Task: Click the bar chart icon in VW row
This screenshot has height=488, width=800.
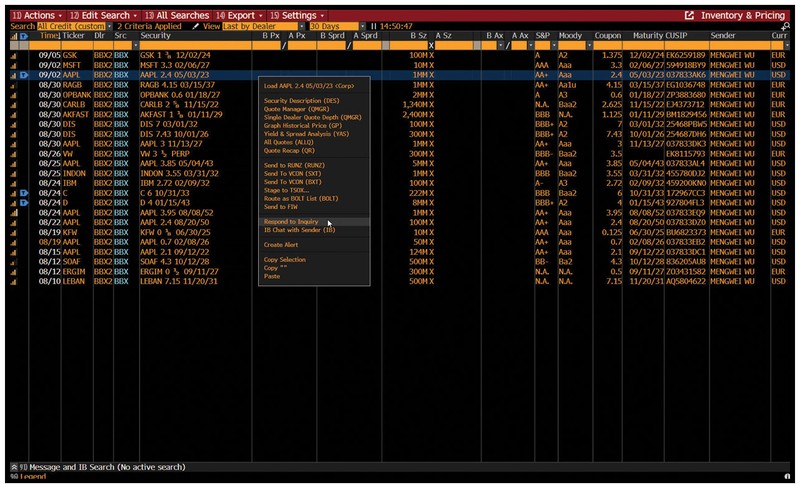Action: pos(14,154)
